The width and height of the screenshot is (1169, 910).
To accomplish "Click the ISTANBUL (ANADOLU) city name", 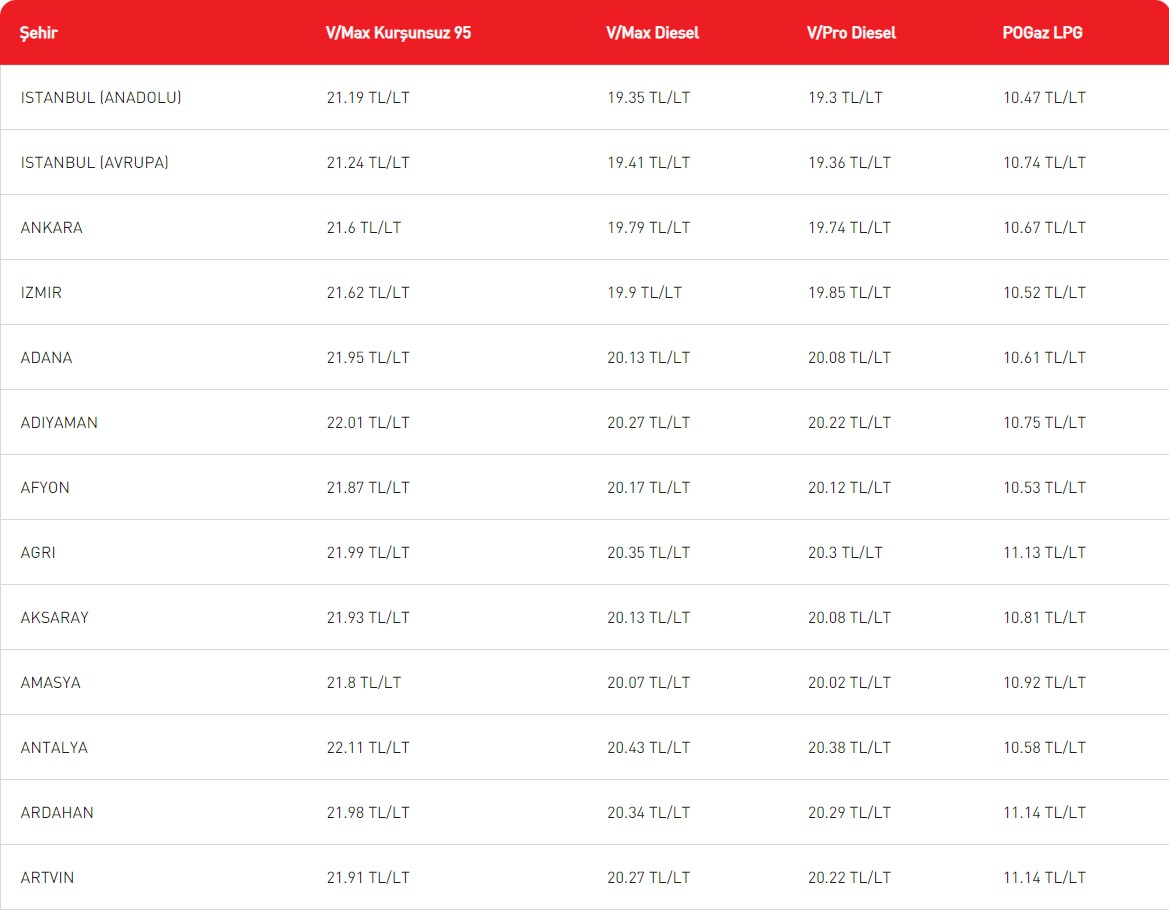I will coord(101,98).
